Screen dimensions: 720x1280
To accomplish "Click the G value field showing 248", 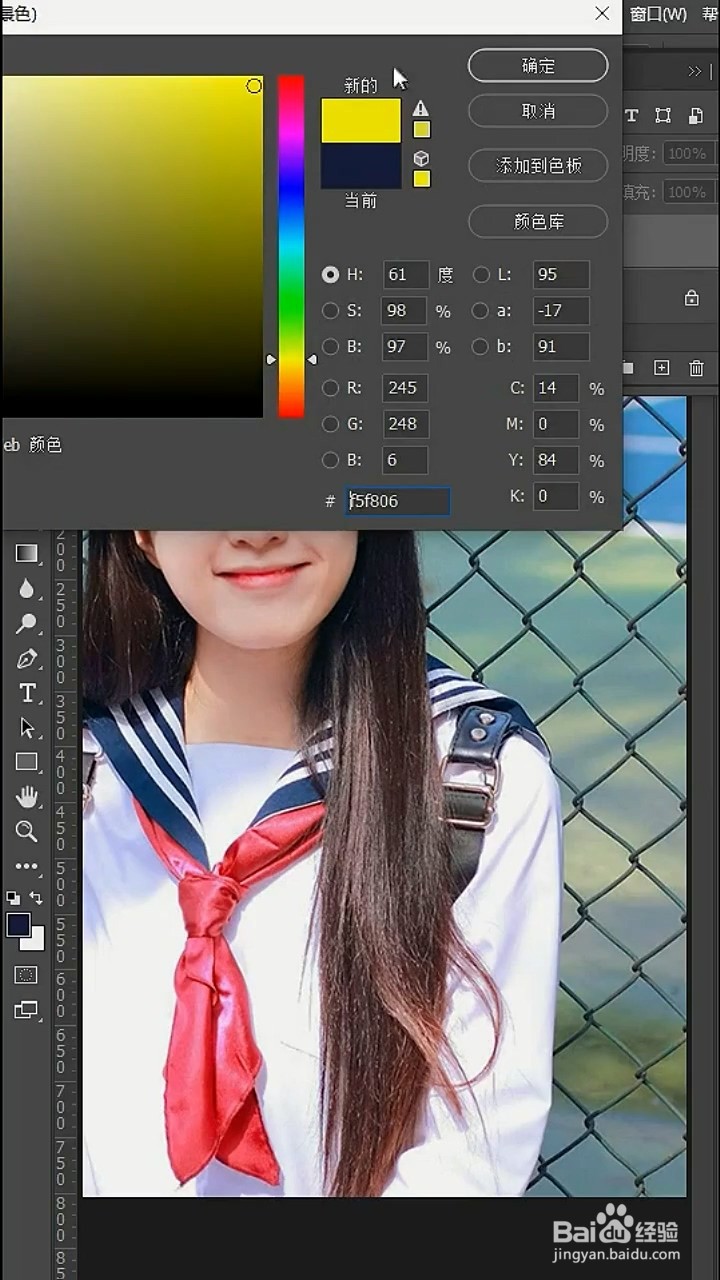I will coord(405,424).
